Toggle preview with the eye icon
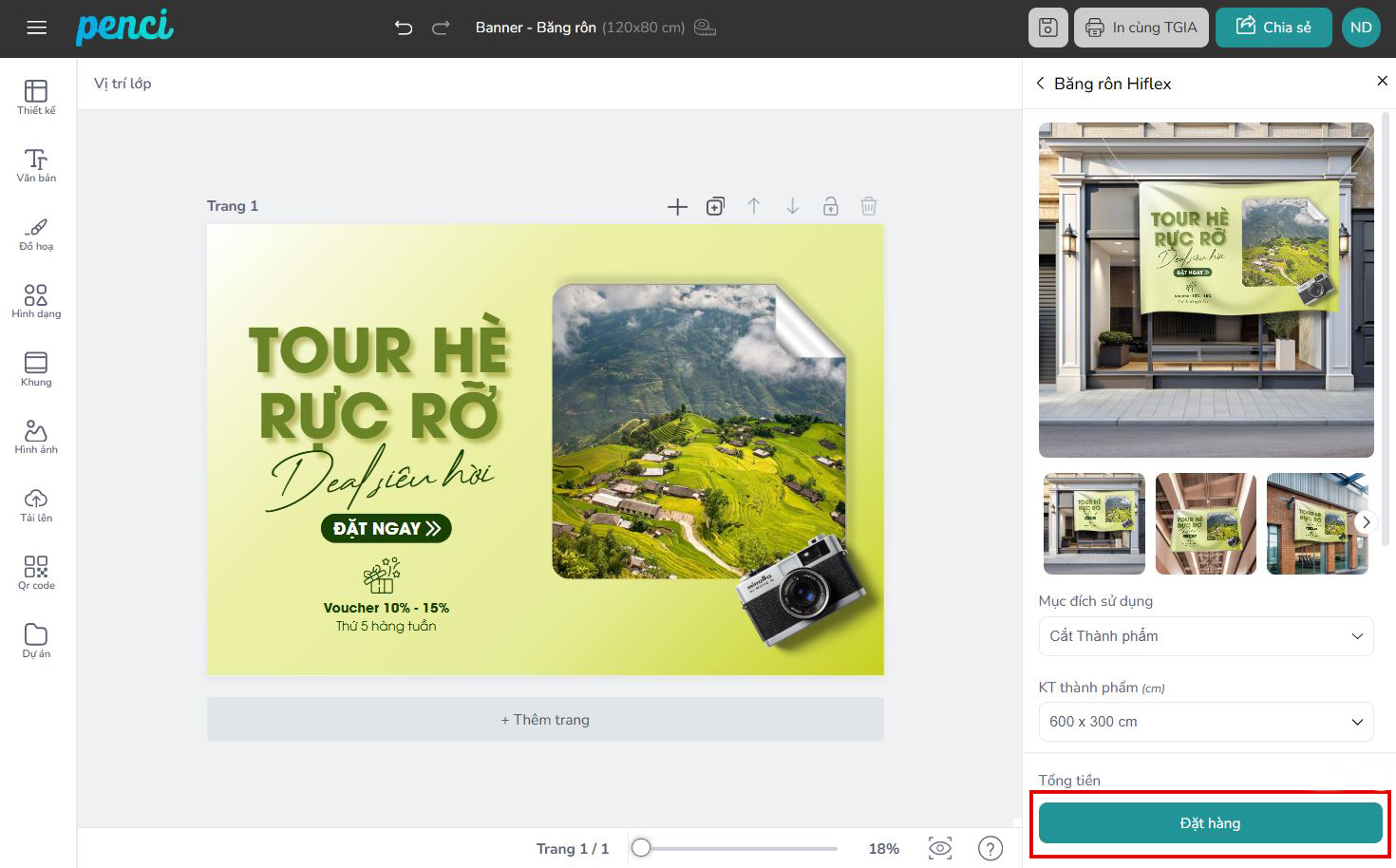This screenshot has width=1396, height=868. point(939,848)
